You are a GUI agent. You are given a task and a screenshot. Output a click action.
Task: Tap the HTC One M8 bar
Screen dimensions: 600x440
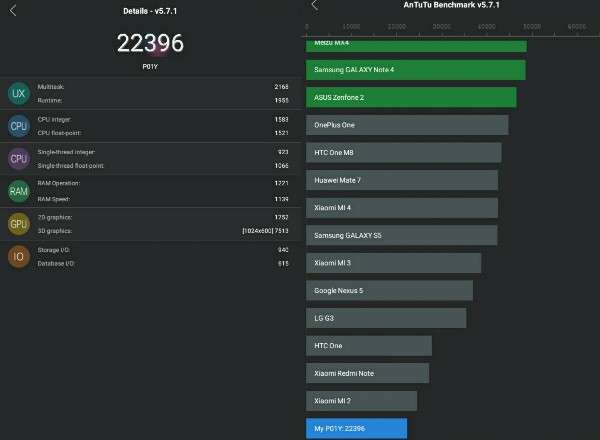(x=403, y=152)
